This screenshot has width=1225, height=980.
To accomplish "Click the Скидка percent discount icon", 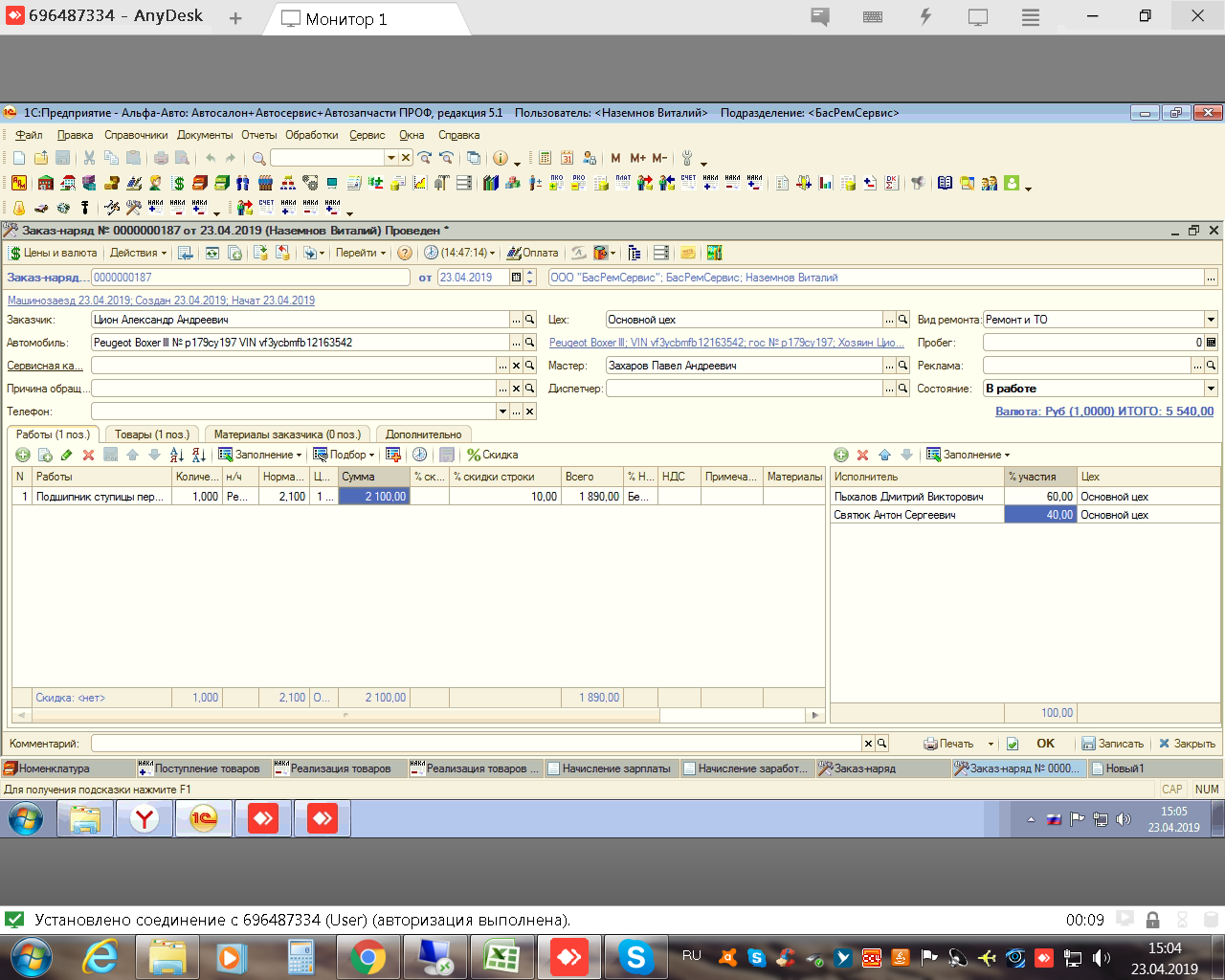I will 492,455.
